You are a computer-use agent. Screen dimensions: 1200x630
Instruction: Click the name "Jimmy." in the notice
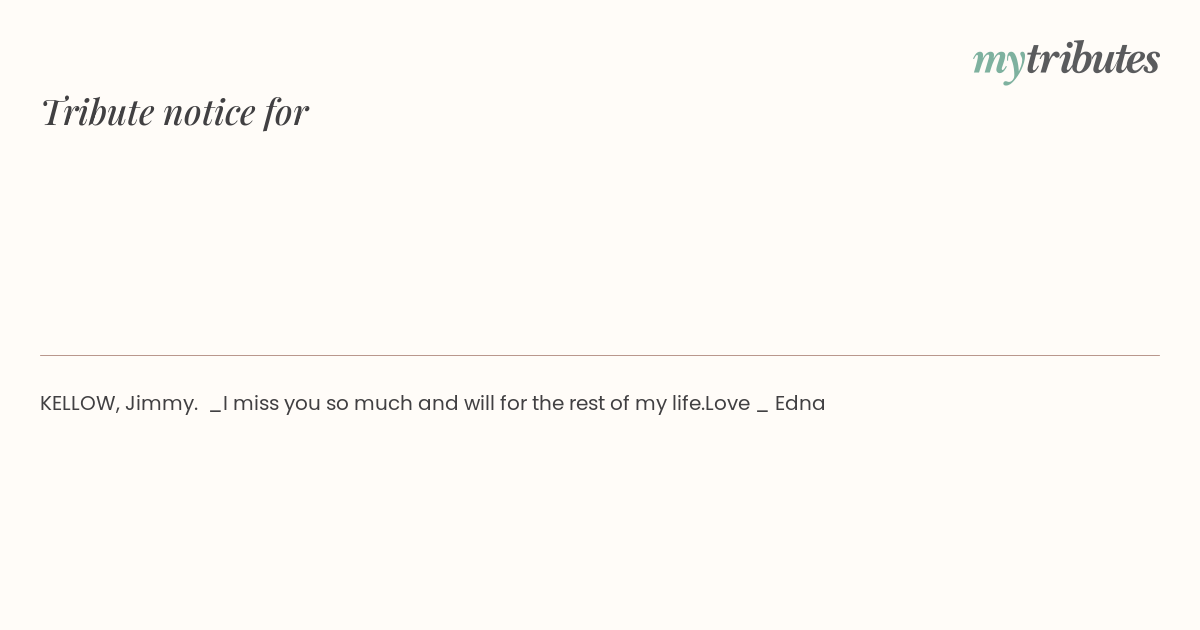tap(161, 404)
